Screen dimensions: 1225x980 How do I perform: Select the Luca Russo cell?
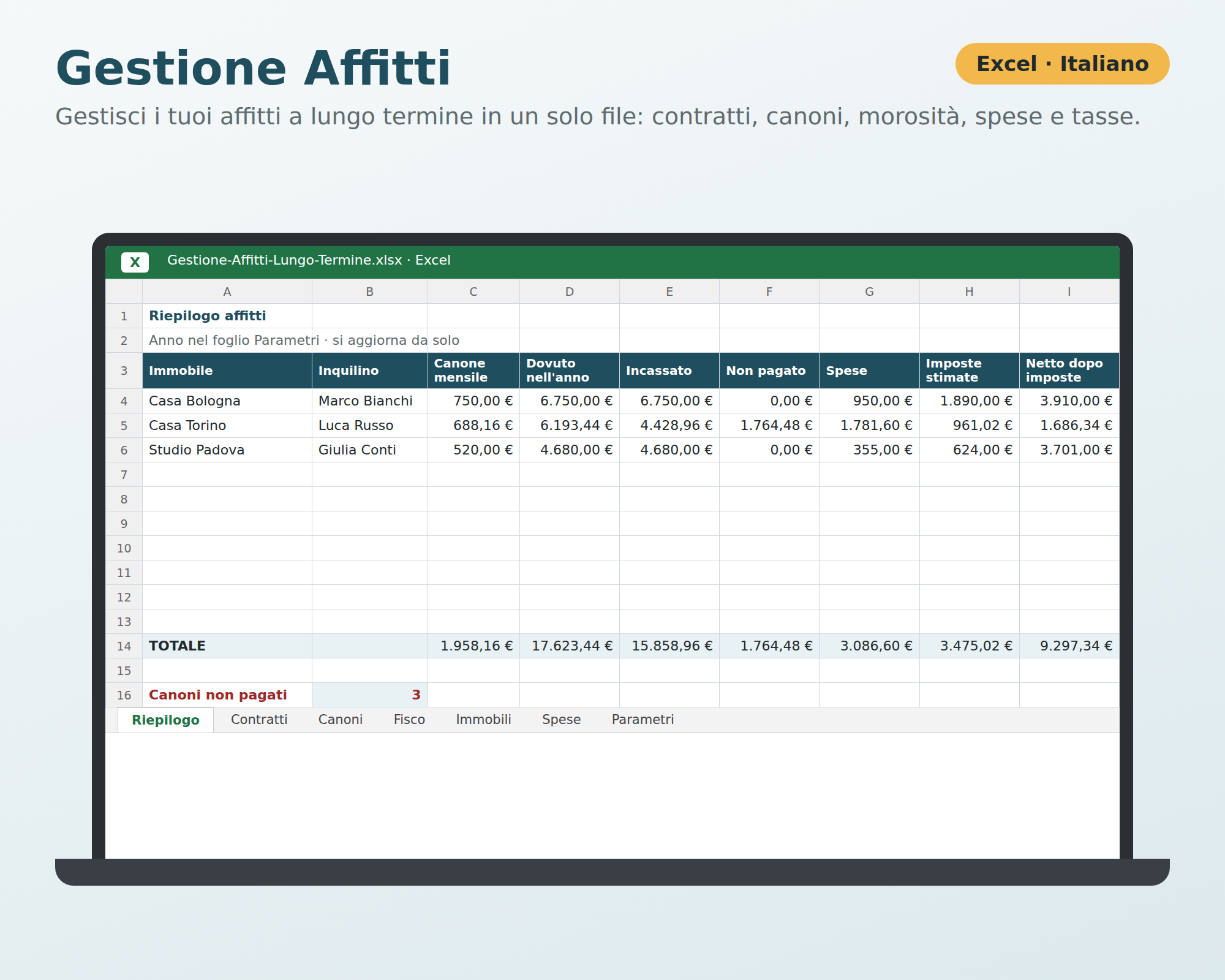click(x=370, y=426)
